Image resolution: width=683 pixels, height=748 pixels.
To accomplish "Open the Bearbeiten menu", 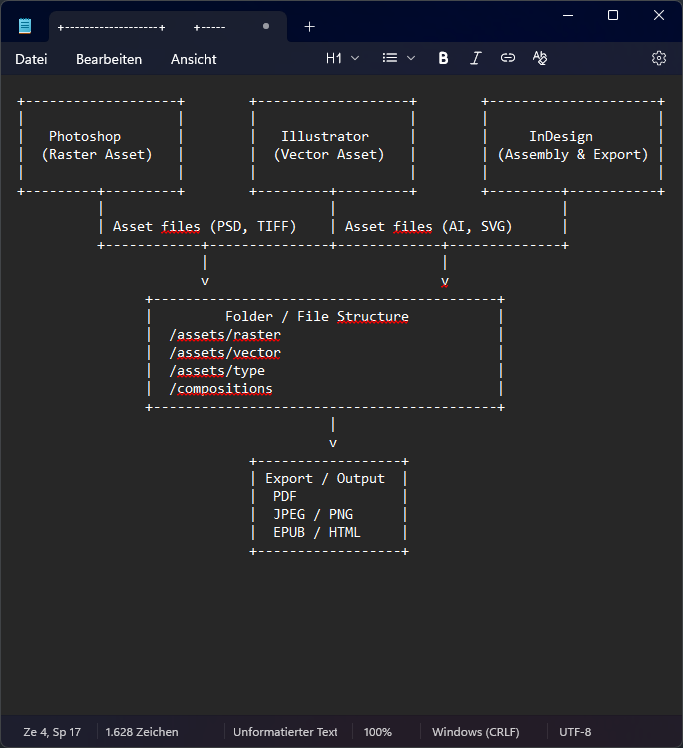I will pos(109,59).
